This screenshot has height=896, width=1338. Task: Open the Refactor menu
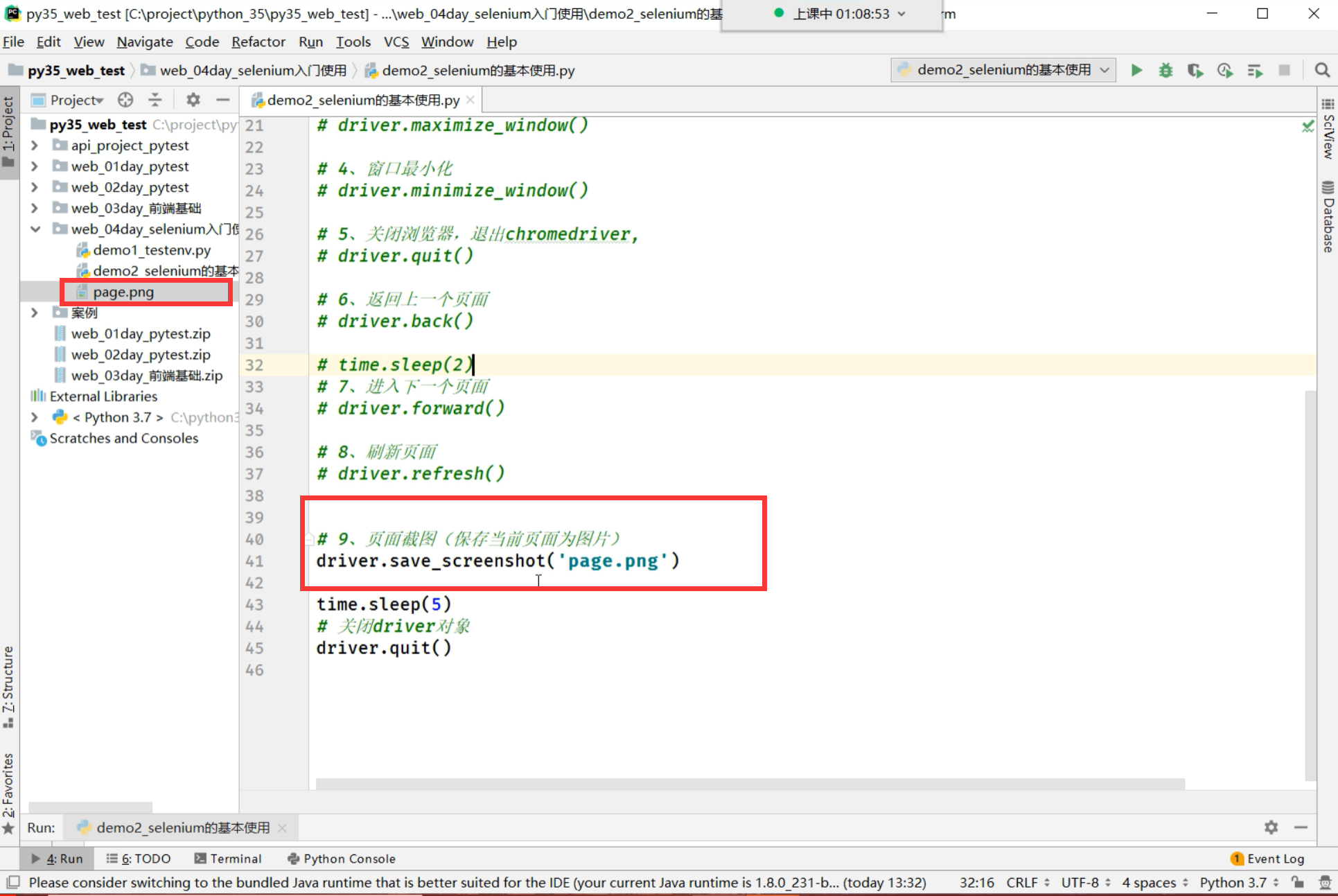tap(258, 42)
